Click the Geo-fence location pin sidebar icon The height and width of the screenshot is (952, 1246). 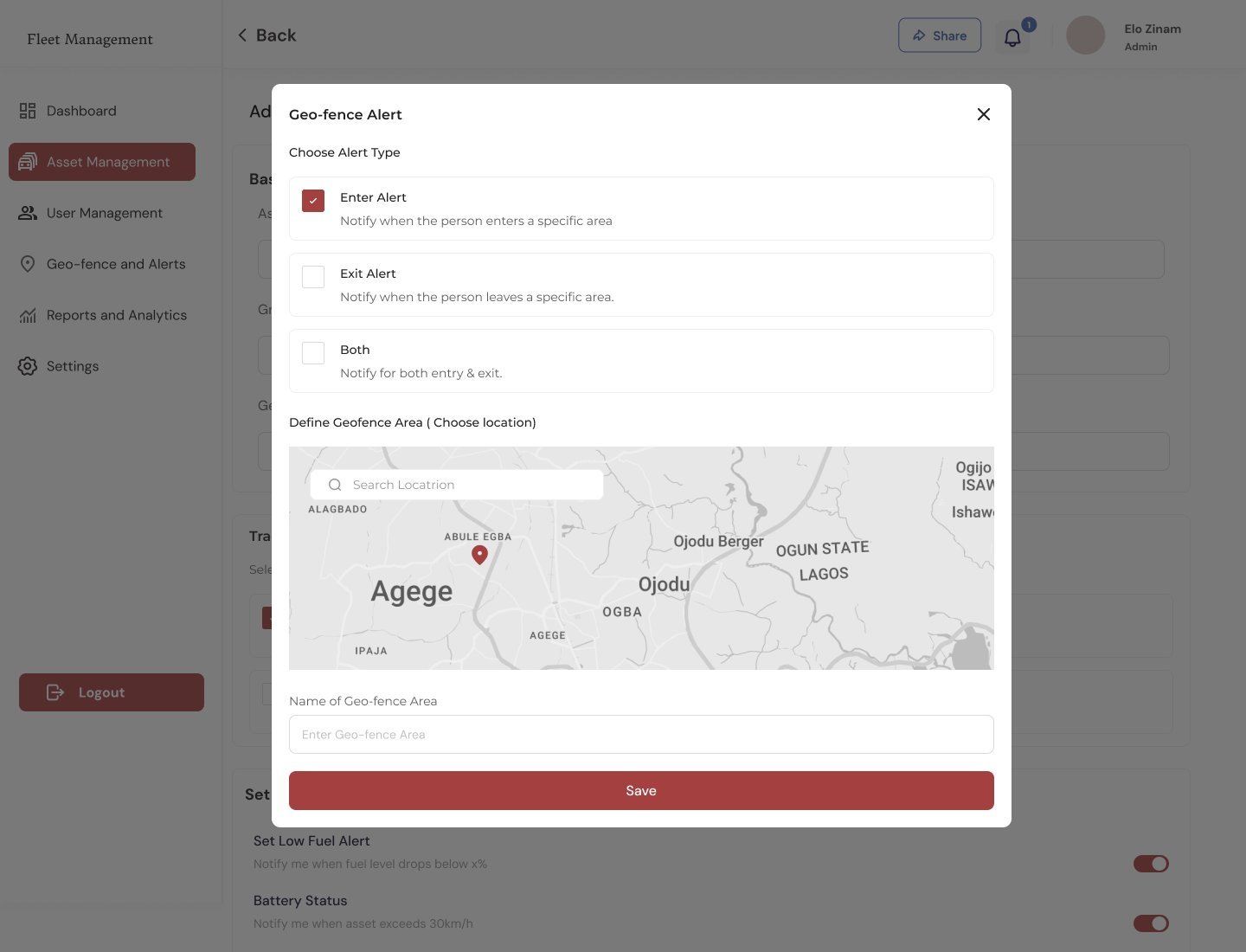pos(28,264)
